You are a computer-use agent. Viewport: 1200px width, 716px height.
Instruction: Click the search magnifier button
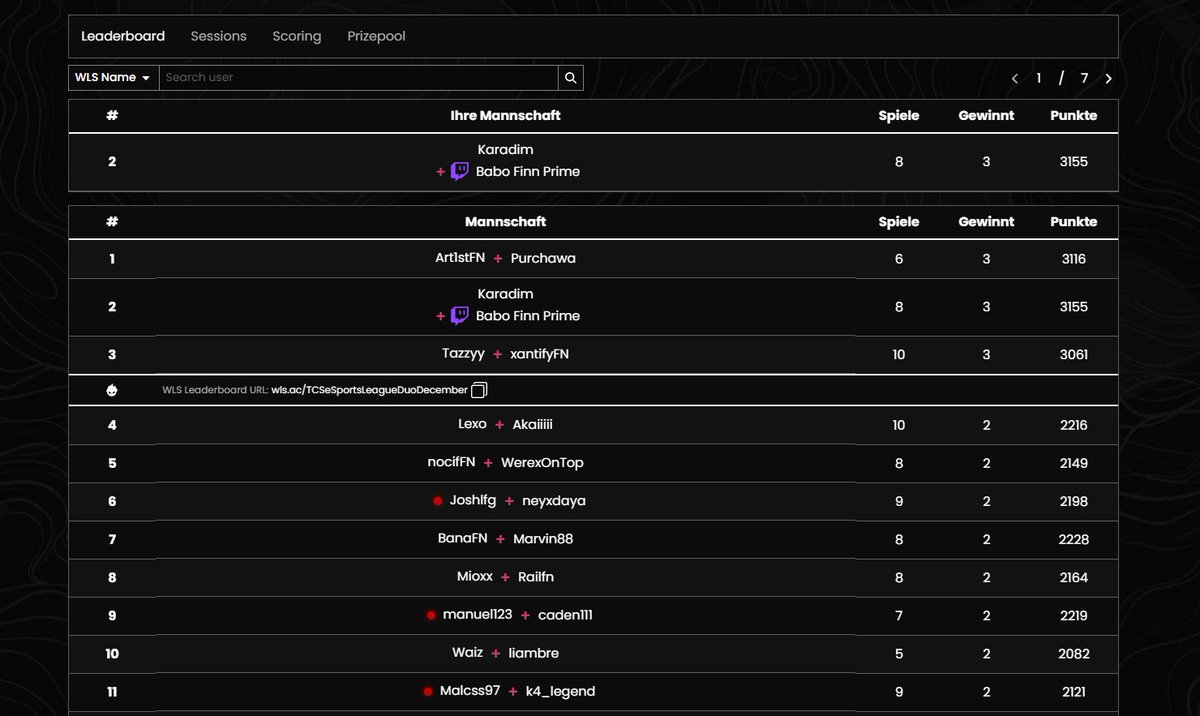[x=571, y=77]
